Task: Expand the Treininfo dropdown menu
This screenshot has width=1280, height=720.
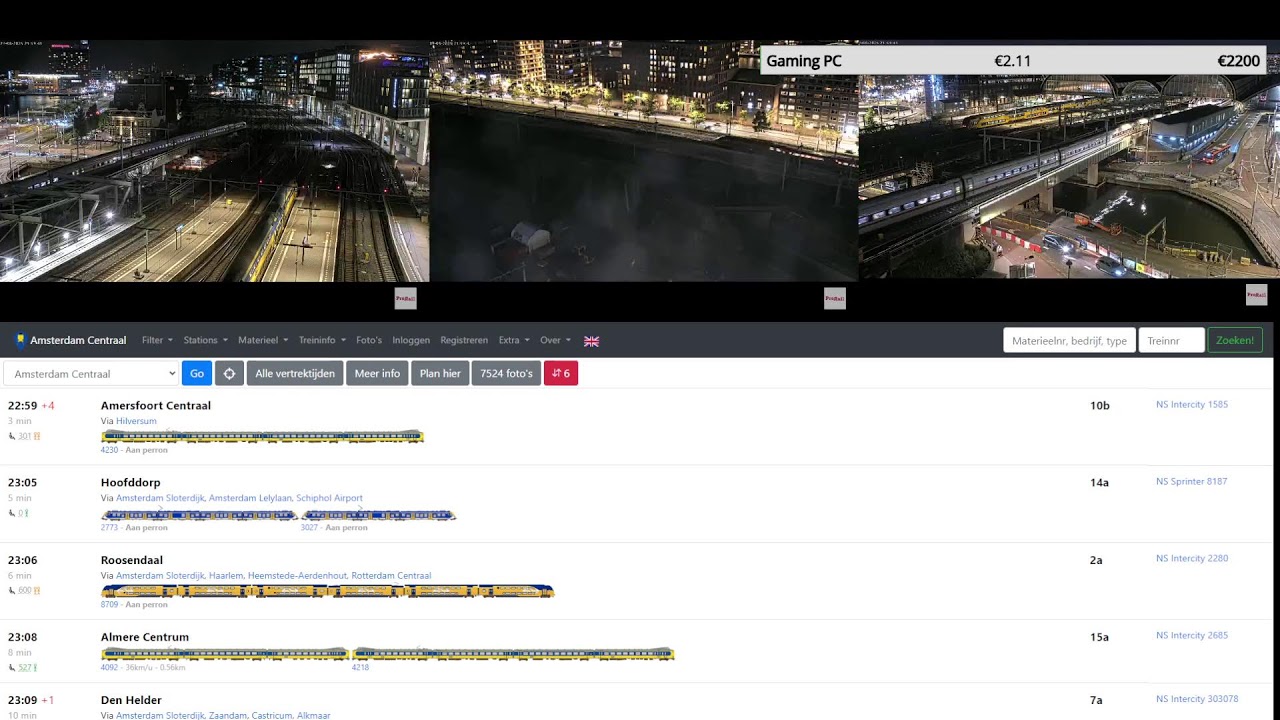Action: [322, 340]
